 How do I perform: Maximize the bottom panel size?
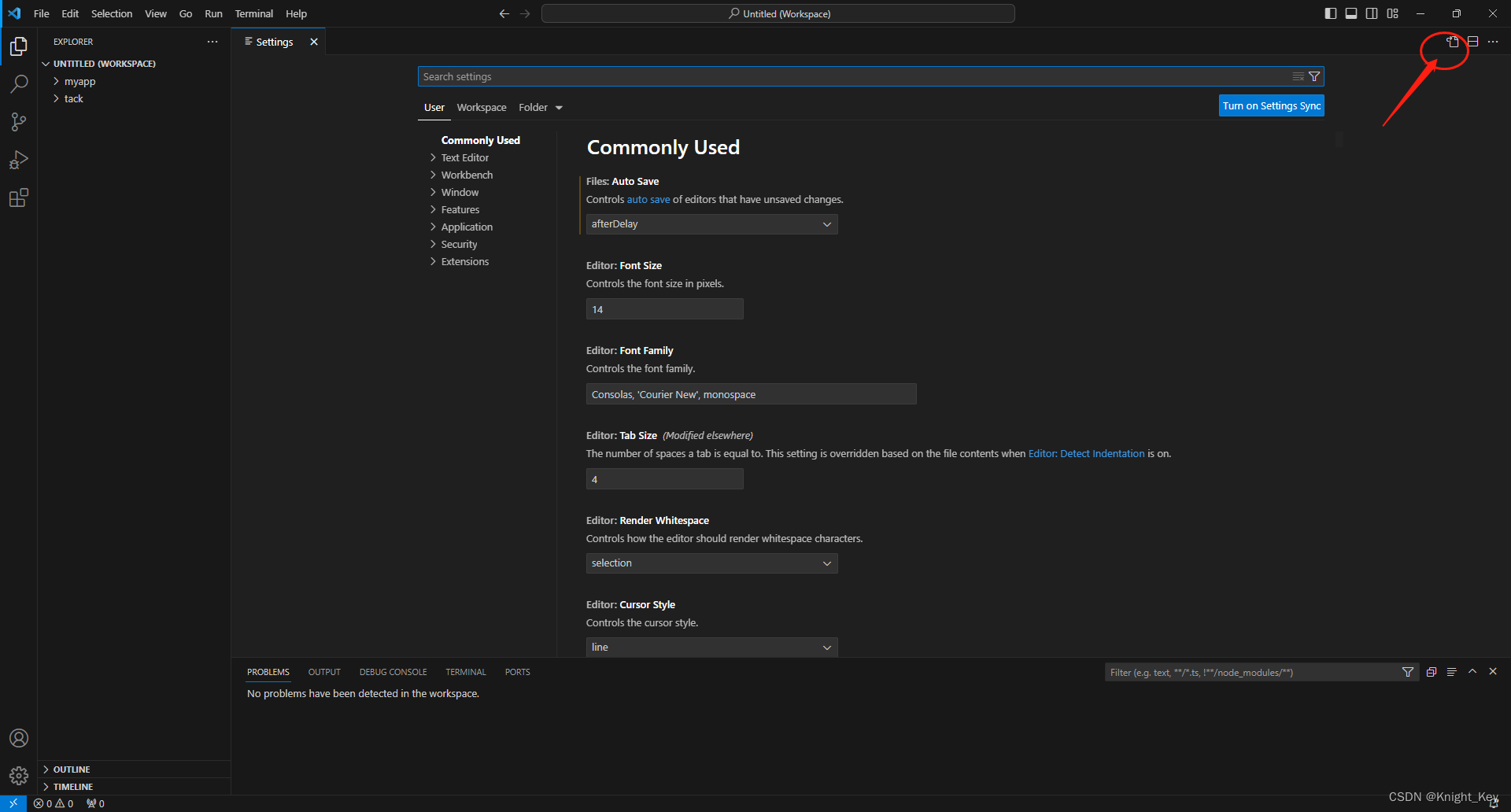(x=1472, y=672)
